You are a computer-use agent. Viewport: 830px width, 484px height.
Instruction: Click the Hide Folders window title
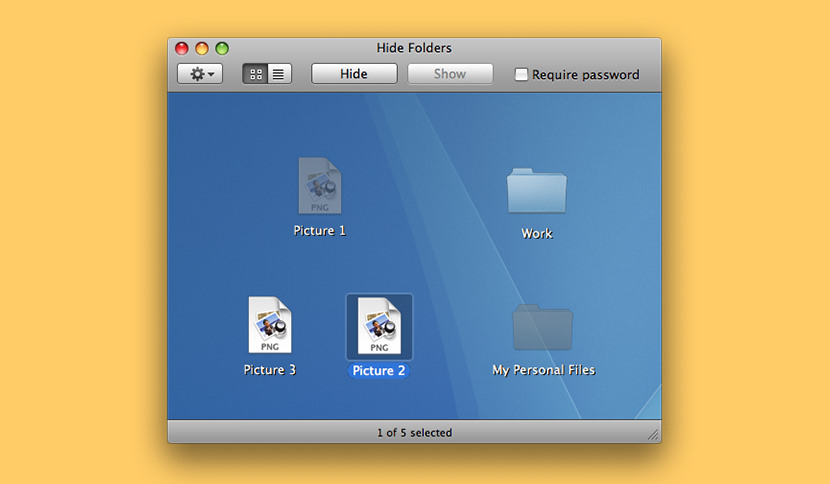pos(414,48)
